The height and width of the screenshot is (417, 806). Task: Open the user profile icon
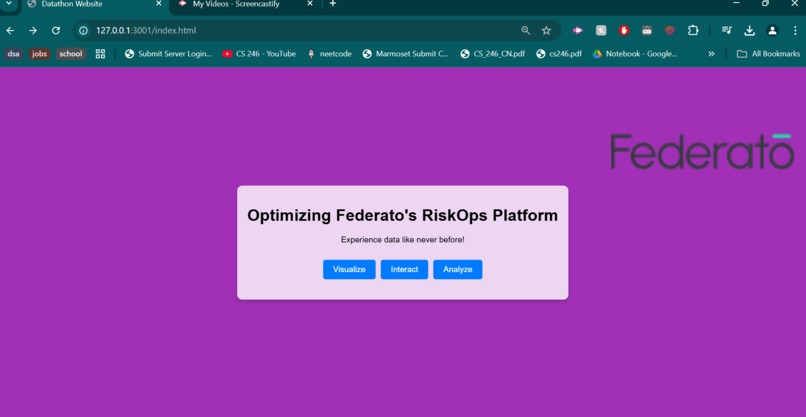point(773,30)
